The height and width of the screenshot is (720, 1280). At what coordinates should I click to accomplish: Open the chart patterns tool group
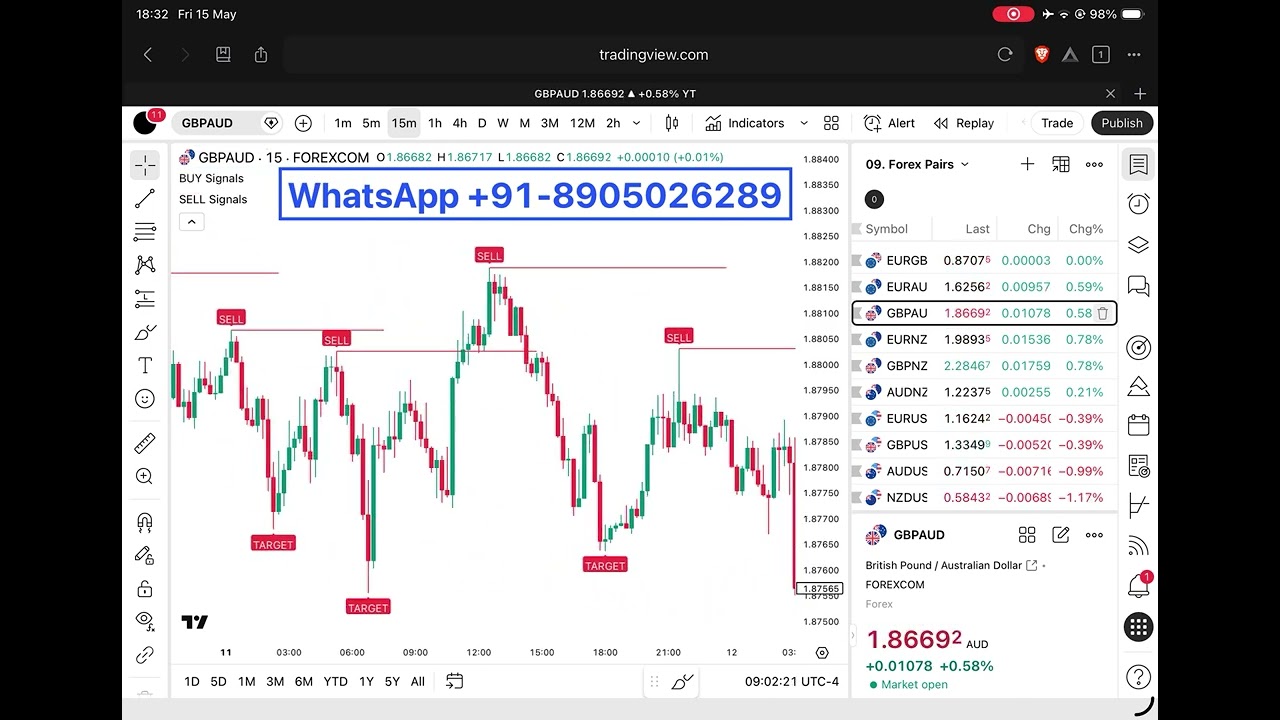[x=145, y=265]
